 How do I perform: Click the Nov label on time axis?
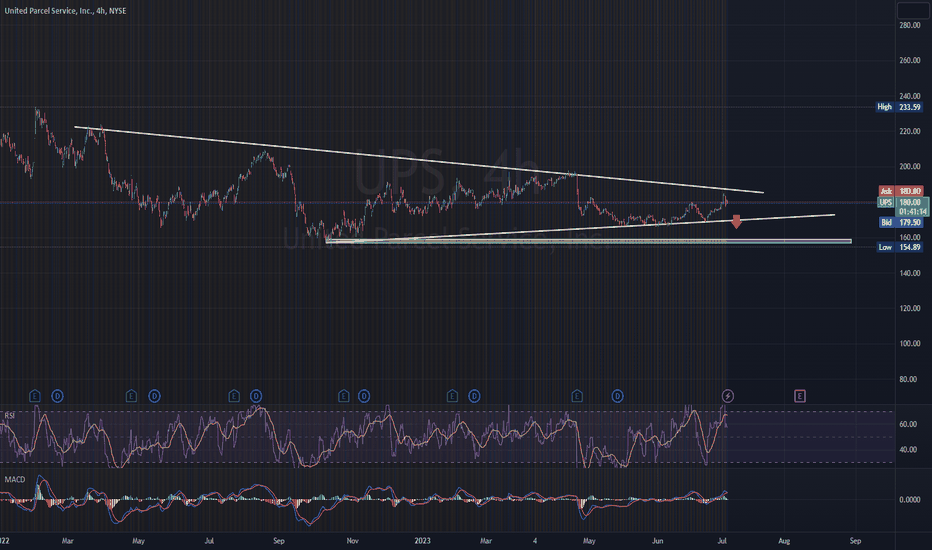pyautogui.click(x=352, y=541)
